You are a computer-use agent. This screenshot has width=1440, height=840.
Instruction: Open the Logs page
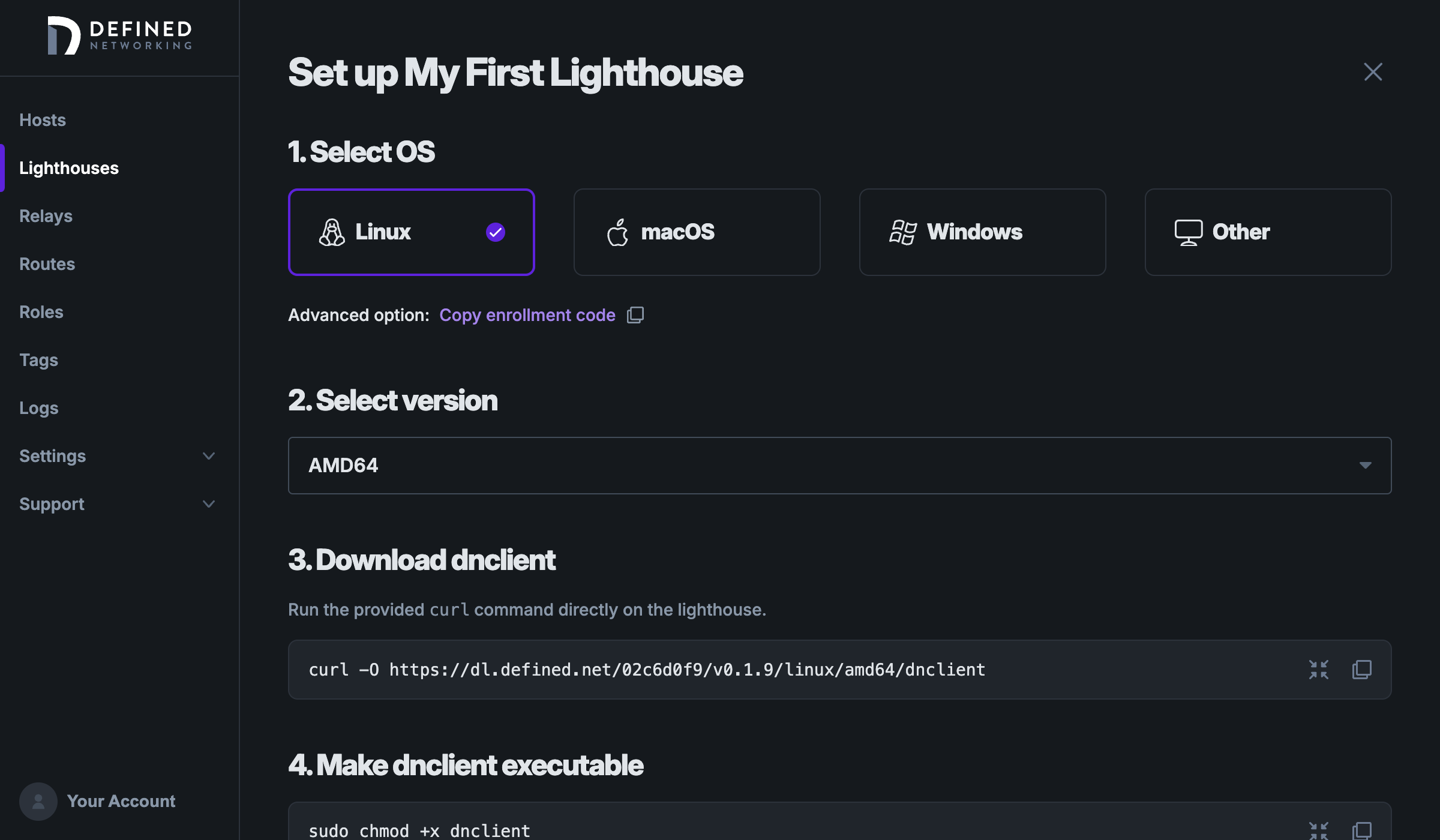pos(38,408)
